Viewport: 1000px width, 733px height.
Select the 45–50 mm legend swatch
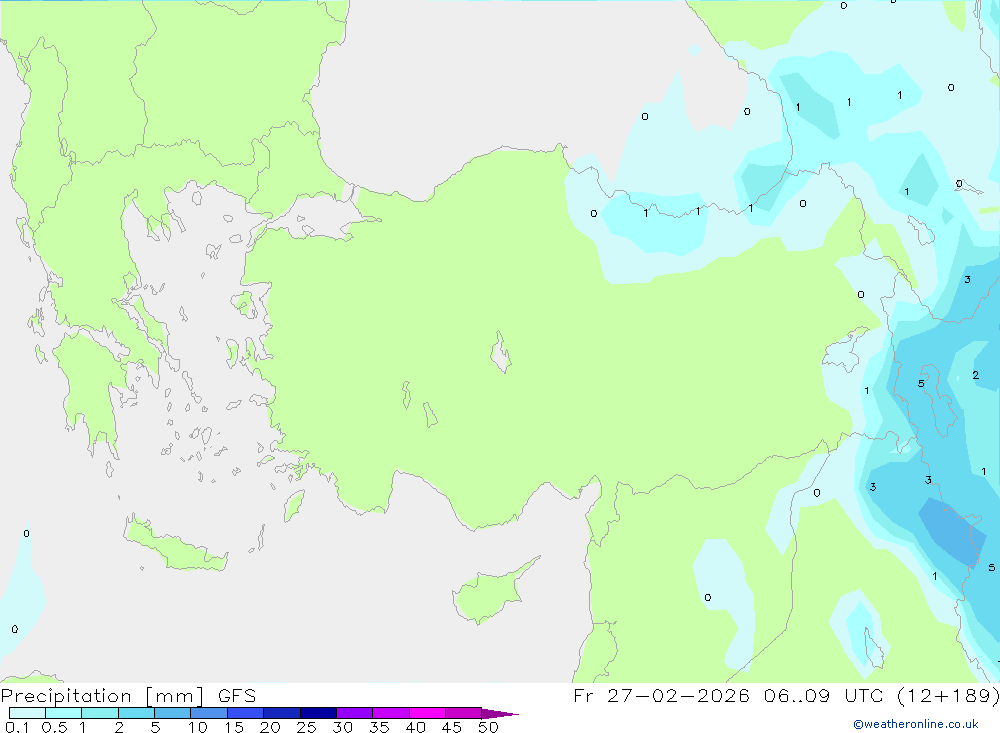tap(463, 713)
